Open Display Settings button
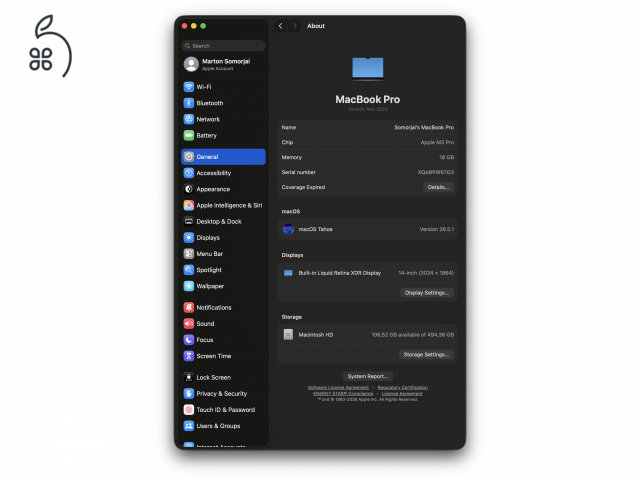Image resolution: width=640 pixels, height=480 pixels. pyautogui.click(x=427, y=293)
